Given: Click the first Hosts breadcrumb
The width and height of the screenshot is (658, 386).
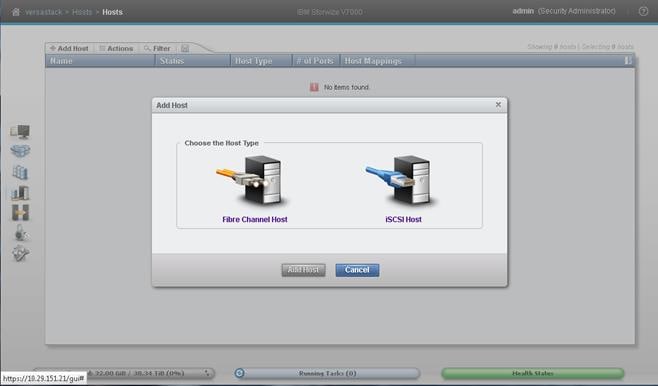Looking at the screenshot, I should click(82, 12).
